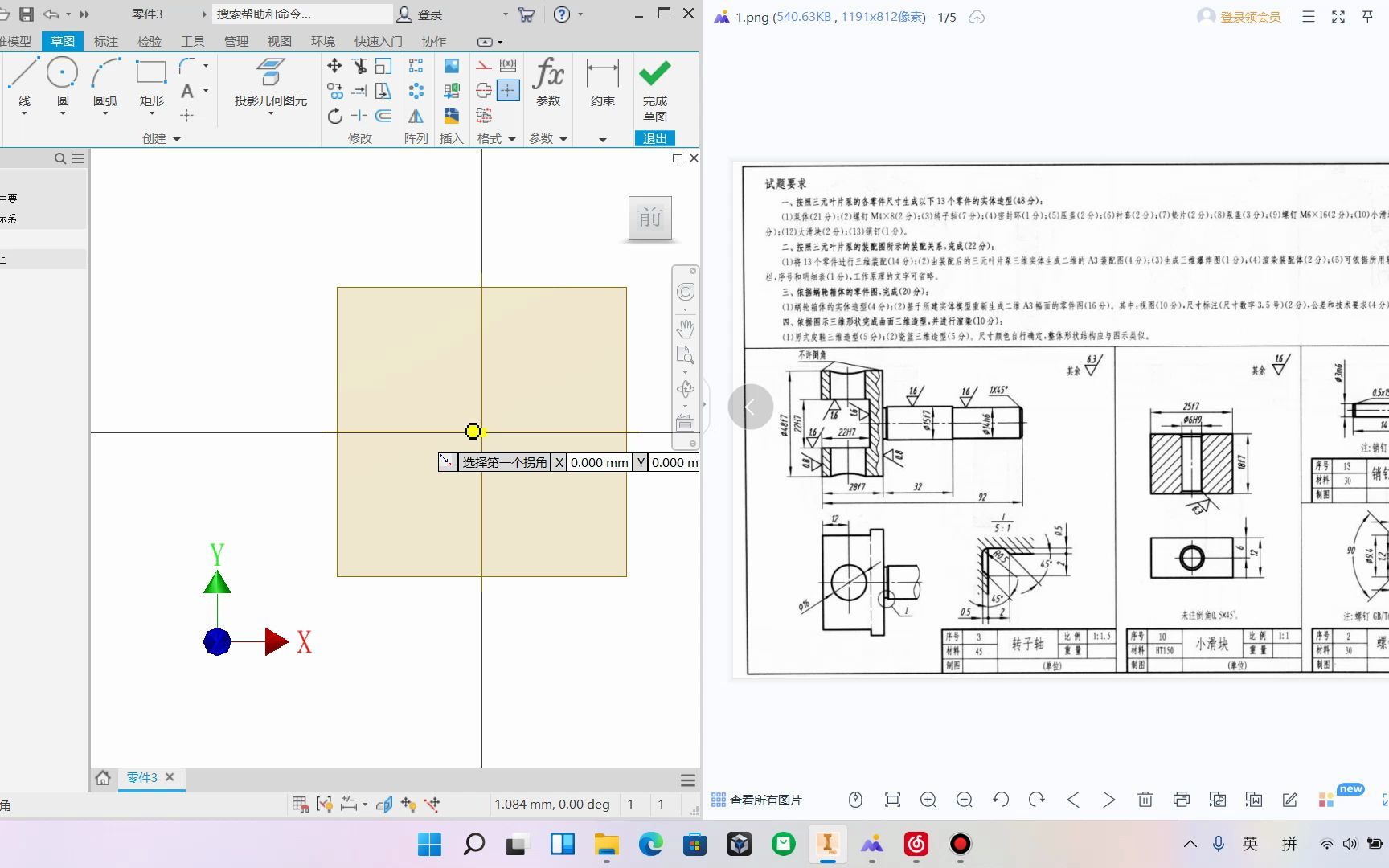Click 完成草图 to finish the sketch

point(654,88)
